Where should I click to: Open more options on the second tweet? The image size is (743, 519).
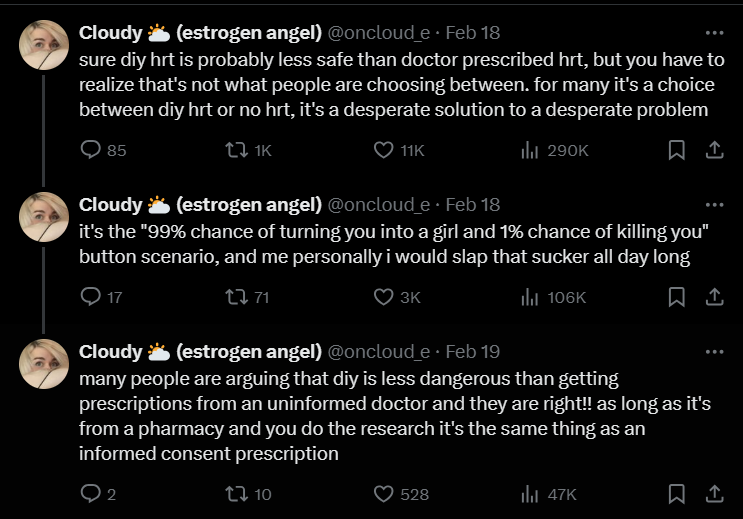714,205
